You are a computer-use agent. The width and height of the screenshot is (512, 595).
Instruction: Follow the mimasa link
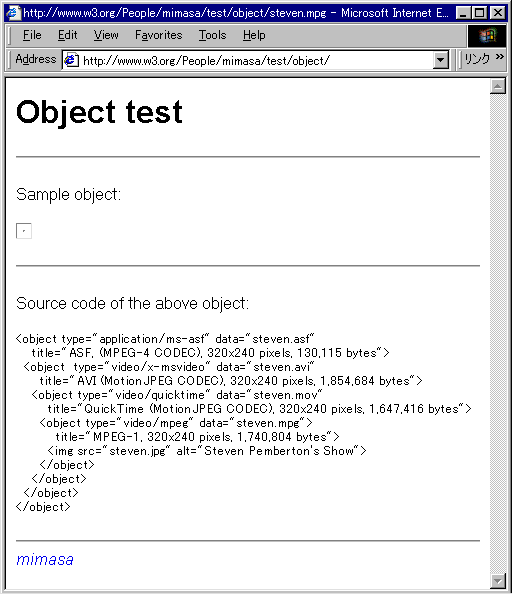point(45,559)
